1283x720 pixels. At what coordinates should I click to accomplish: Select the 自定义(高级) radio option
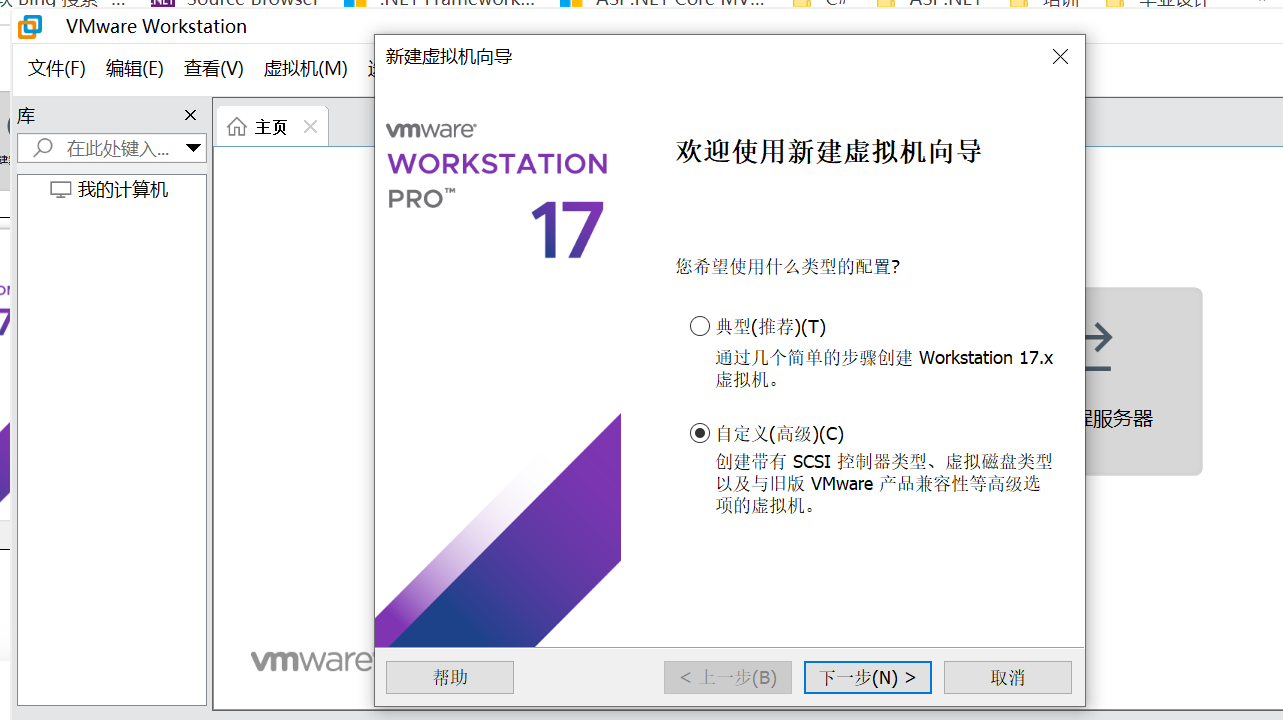[700, 433]
